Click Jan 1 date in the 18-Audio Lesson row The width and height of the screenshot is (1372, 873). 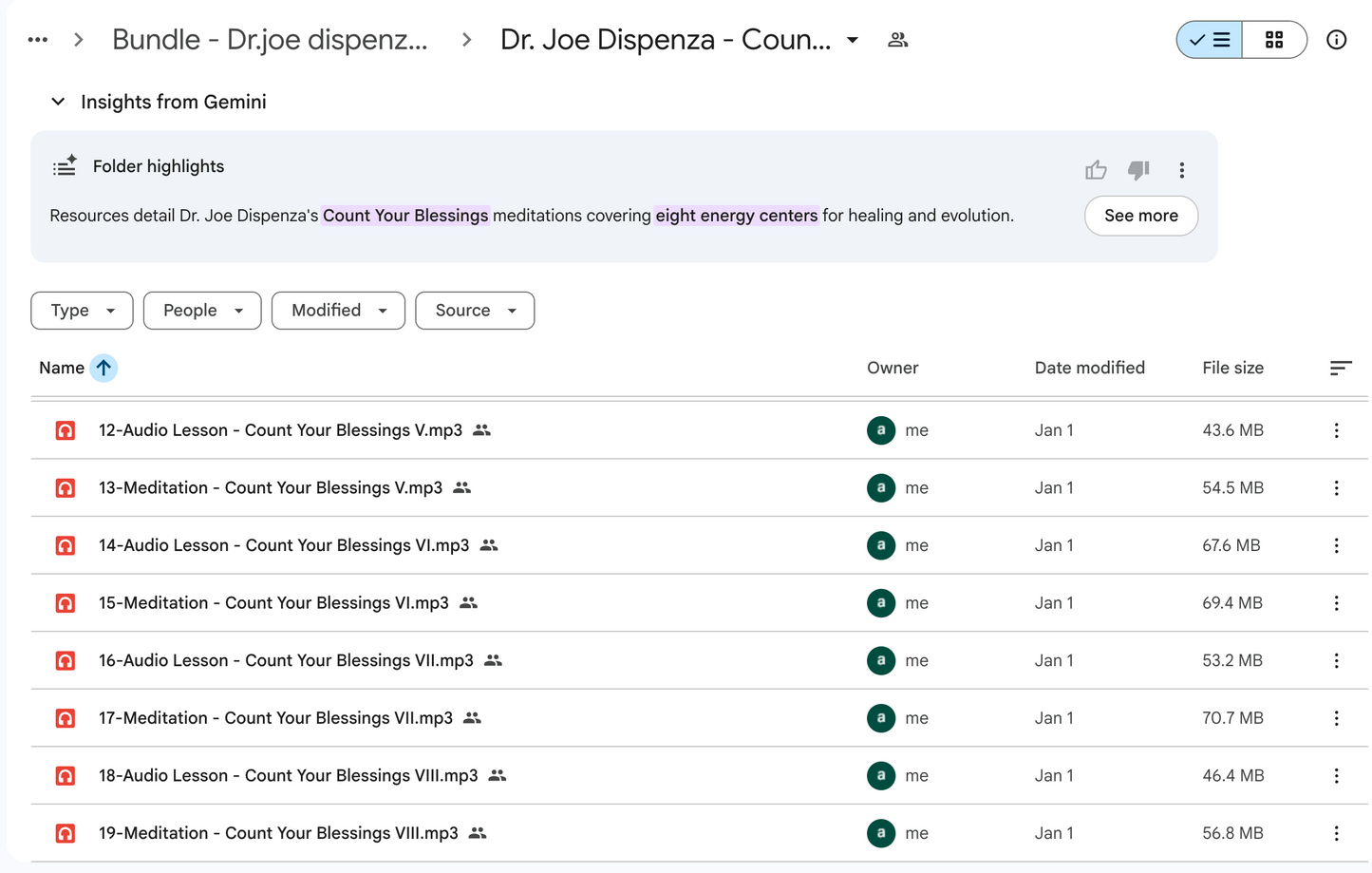click(1054, 776)
